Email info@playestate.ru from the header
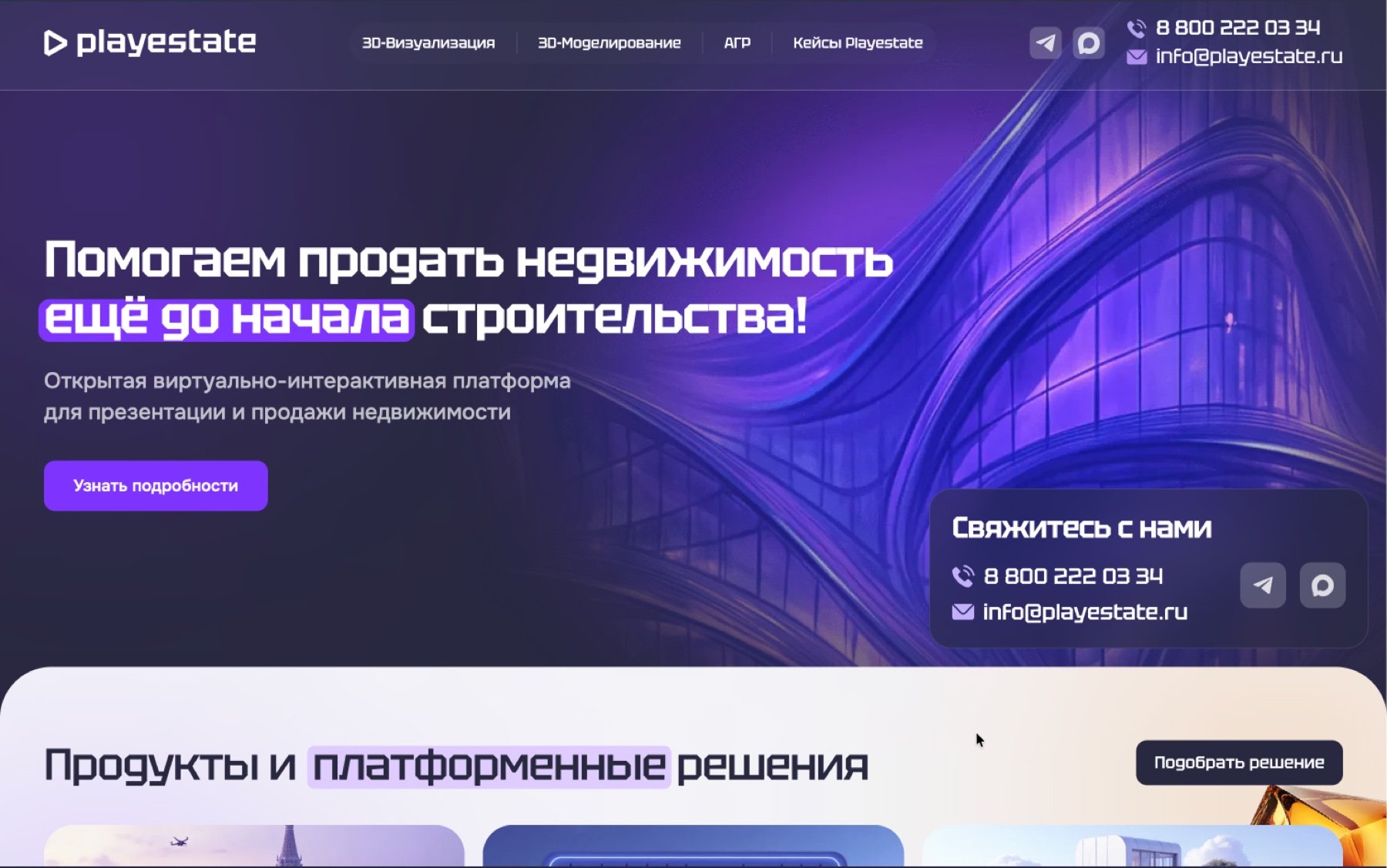 click(1249, 57)
